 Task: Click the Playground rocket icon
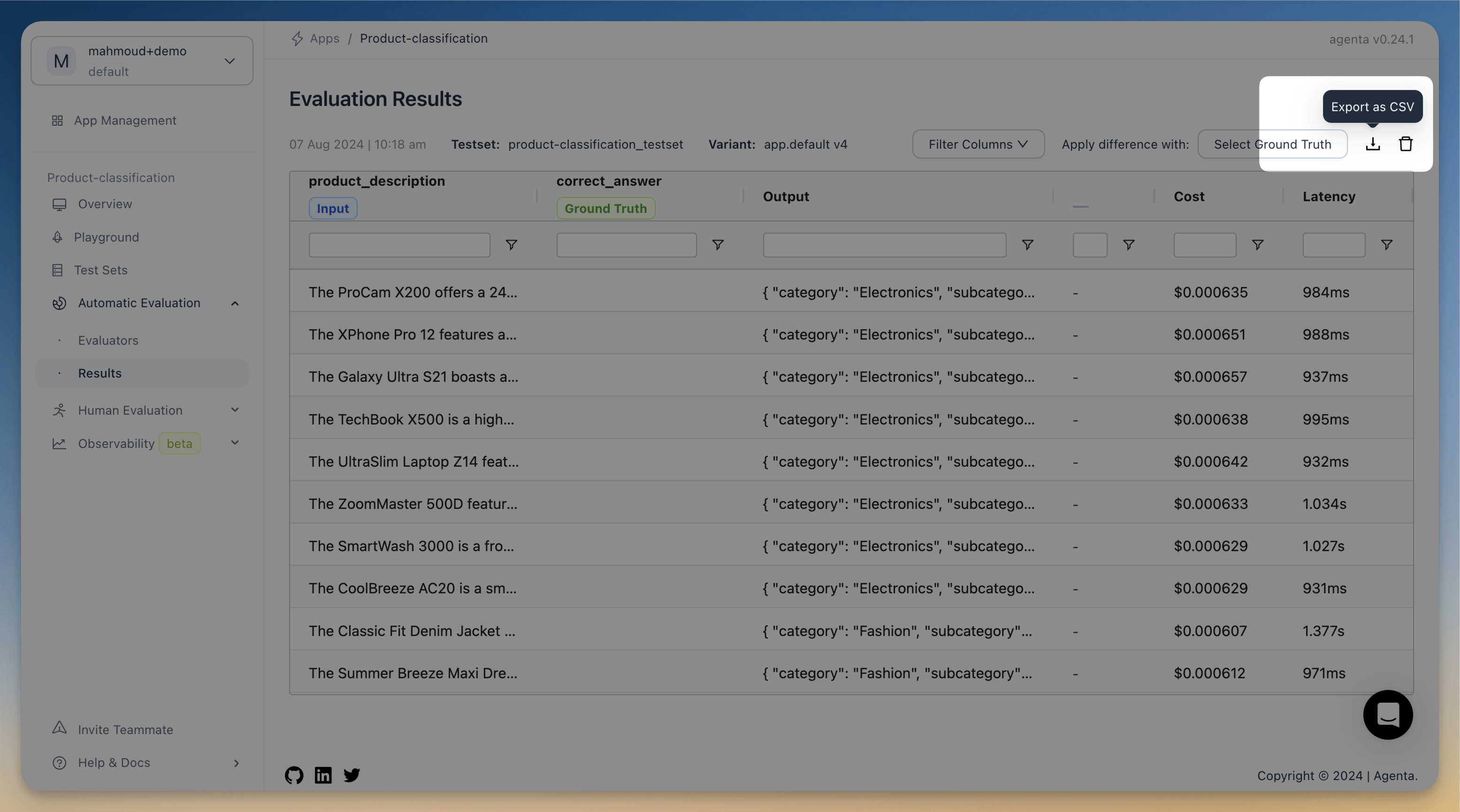click(57, 237)
